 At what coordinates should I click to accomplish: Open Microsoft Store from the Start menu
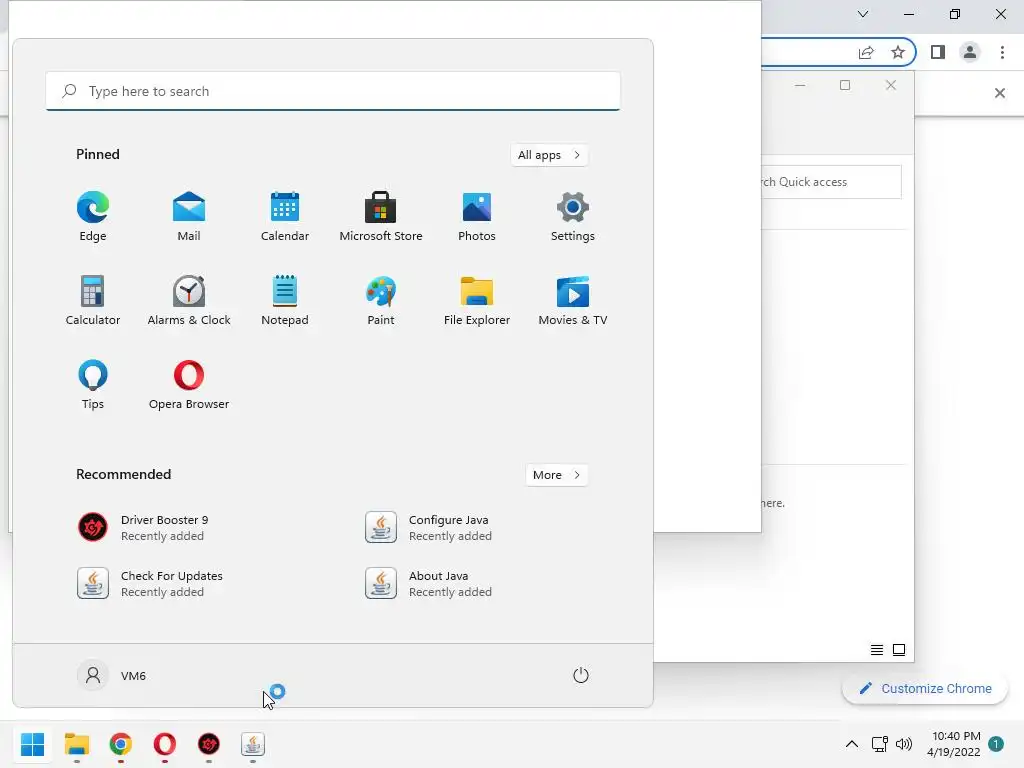(381, 217)
